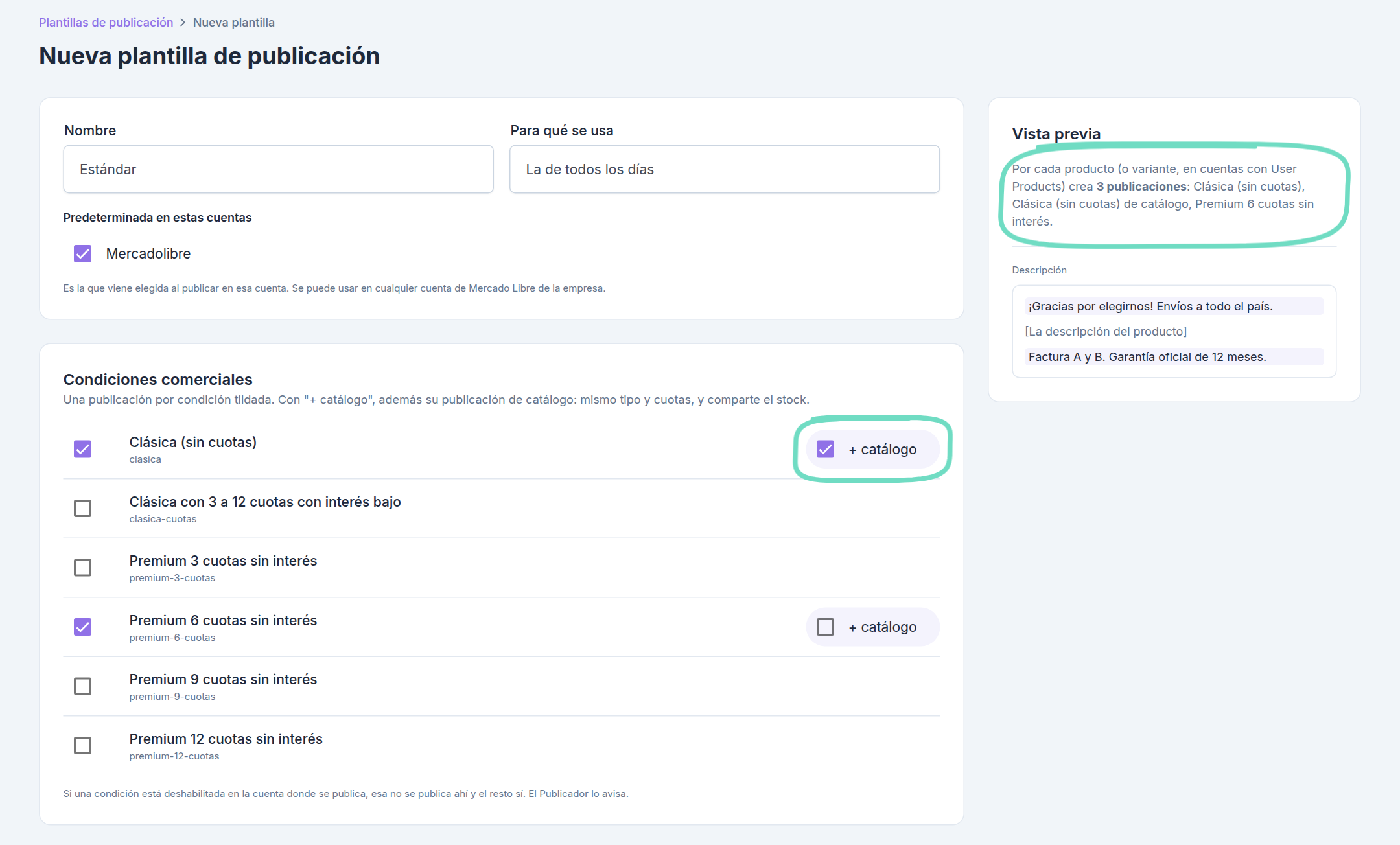
Task: Uncheck the Mercadolibre account checkbox
Action: pos(82,253)
